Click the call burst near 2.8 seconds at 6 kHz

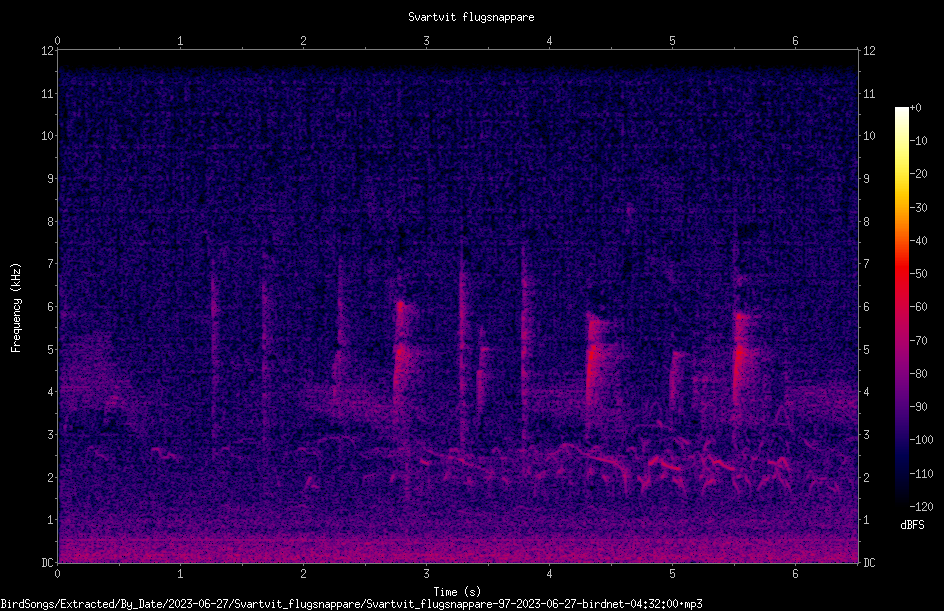coord(400,308)
